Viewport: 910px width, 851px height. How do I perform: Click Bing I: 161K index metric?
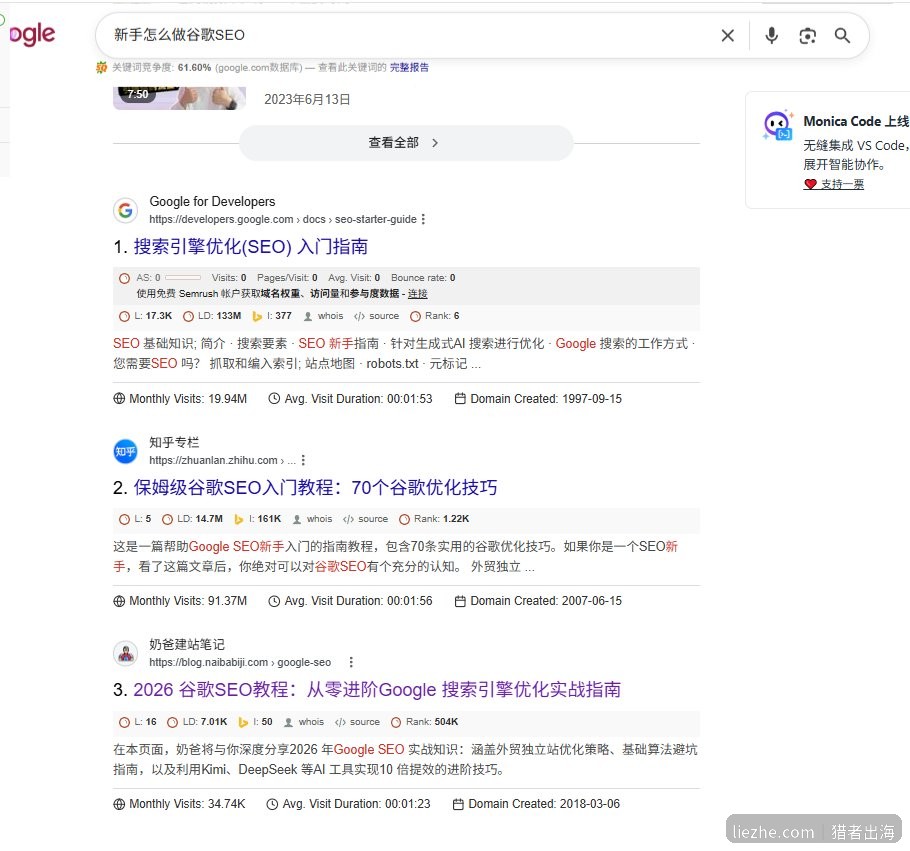(258, 519)
